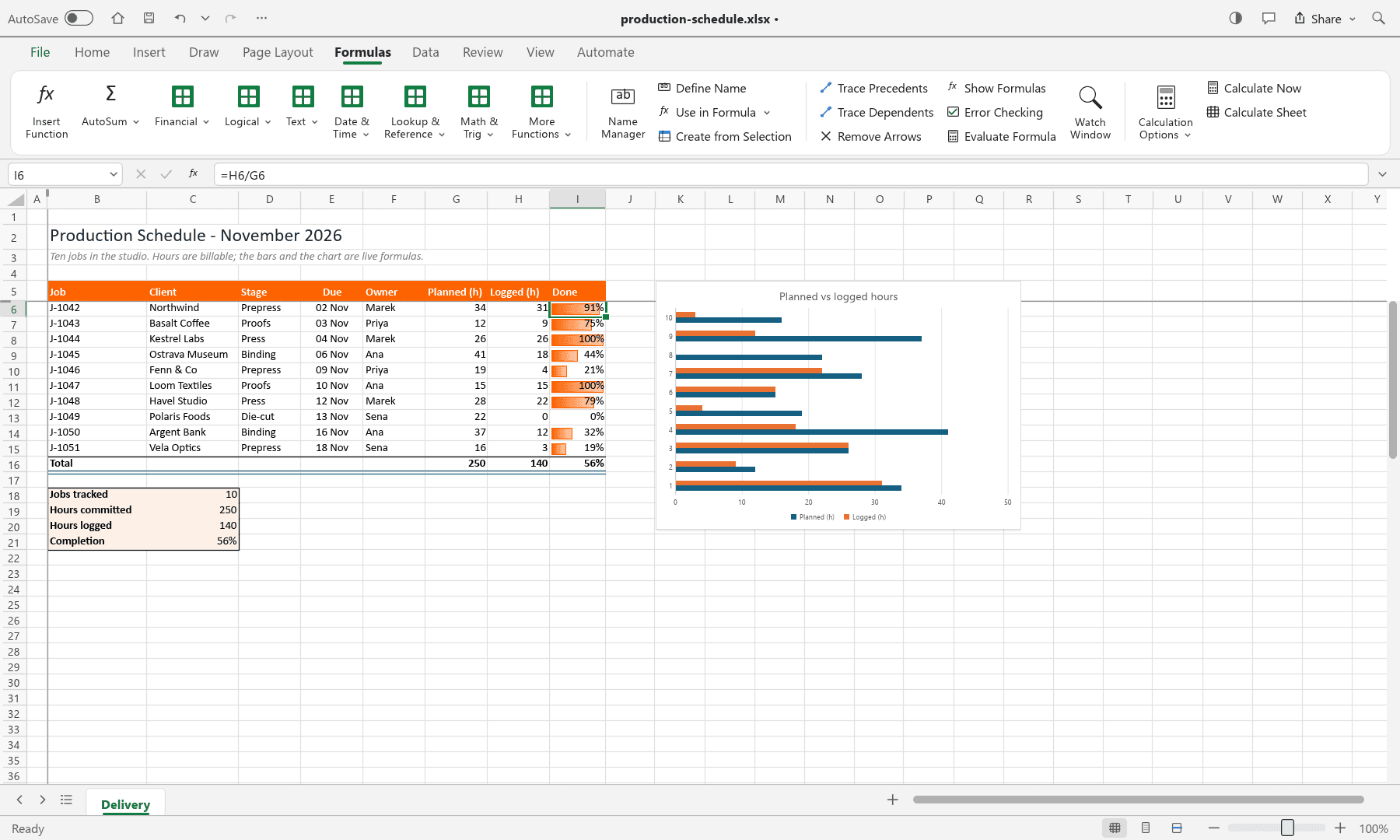Image resolution: width=1400 pixels, height=840 pixels.
Task: Click the Save icon in title bar
Action: click(149, 18)
